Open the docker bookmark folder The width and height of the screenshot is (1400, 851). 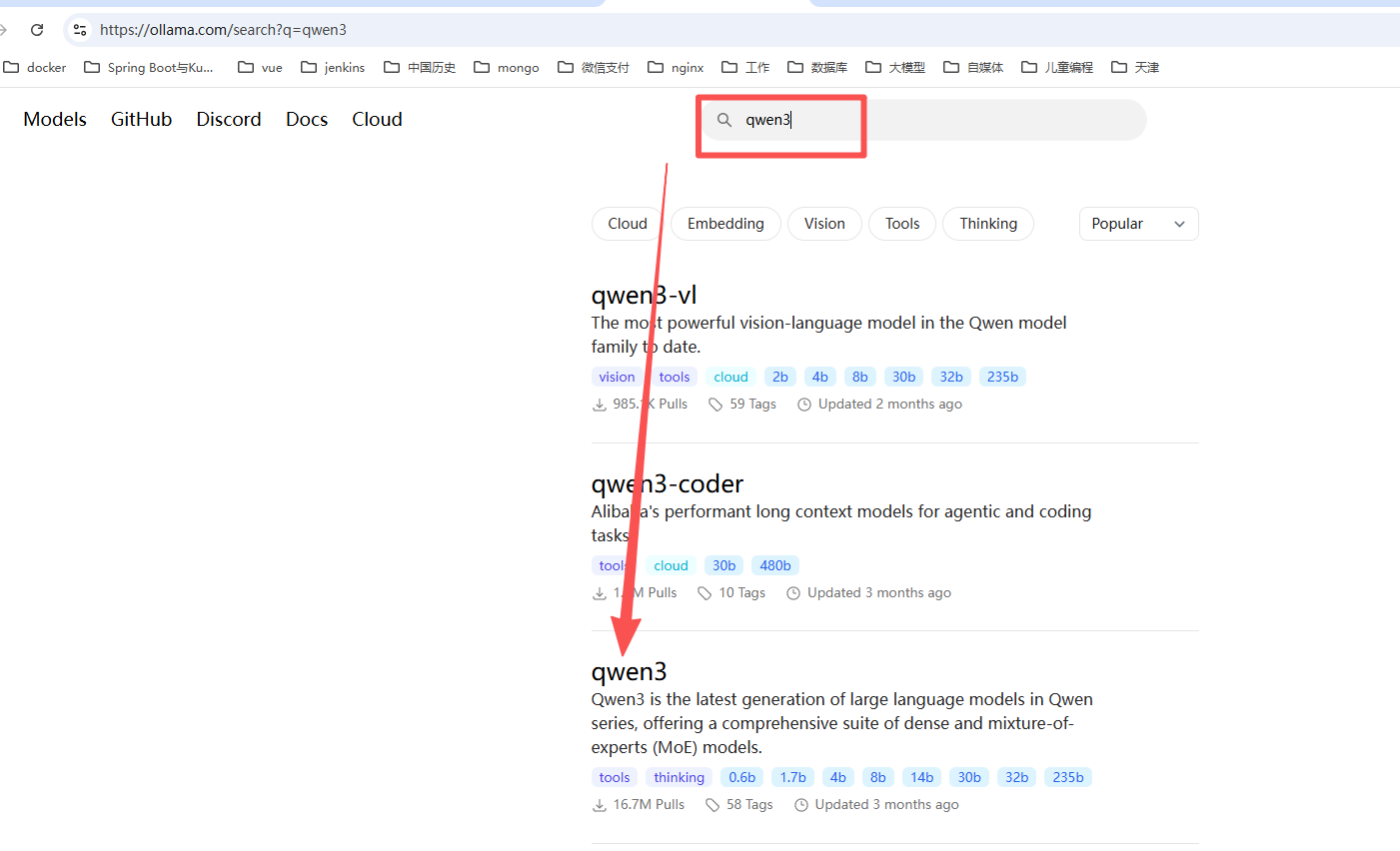35,67
